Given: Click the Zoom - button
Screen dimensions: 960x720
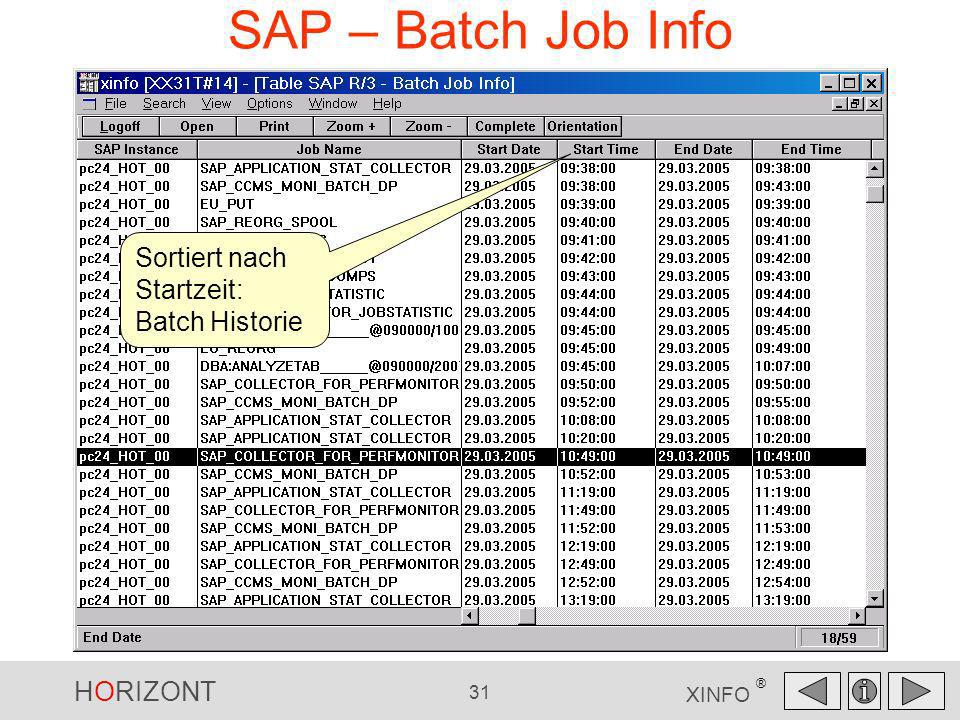Looking at the screenshot, I should 428,127.
